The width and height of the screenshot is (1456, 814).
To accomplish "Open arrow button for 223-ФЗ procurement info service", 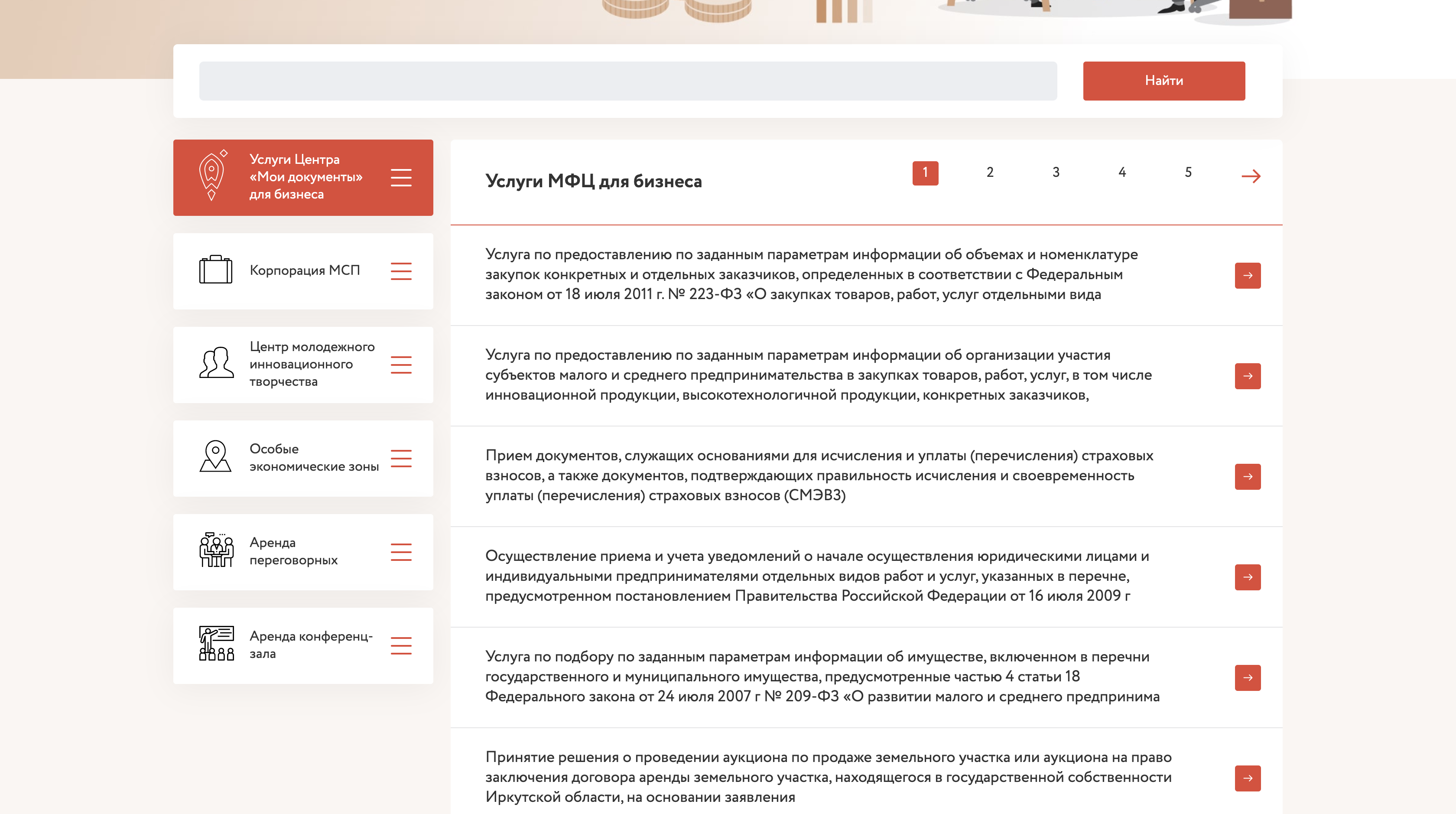I will pos(1248,275).
